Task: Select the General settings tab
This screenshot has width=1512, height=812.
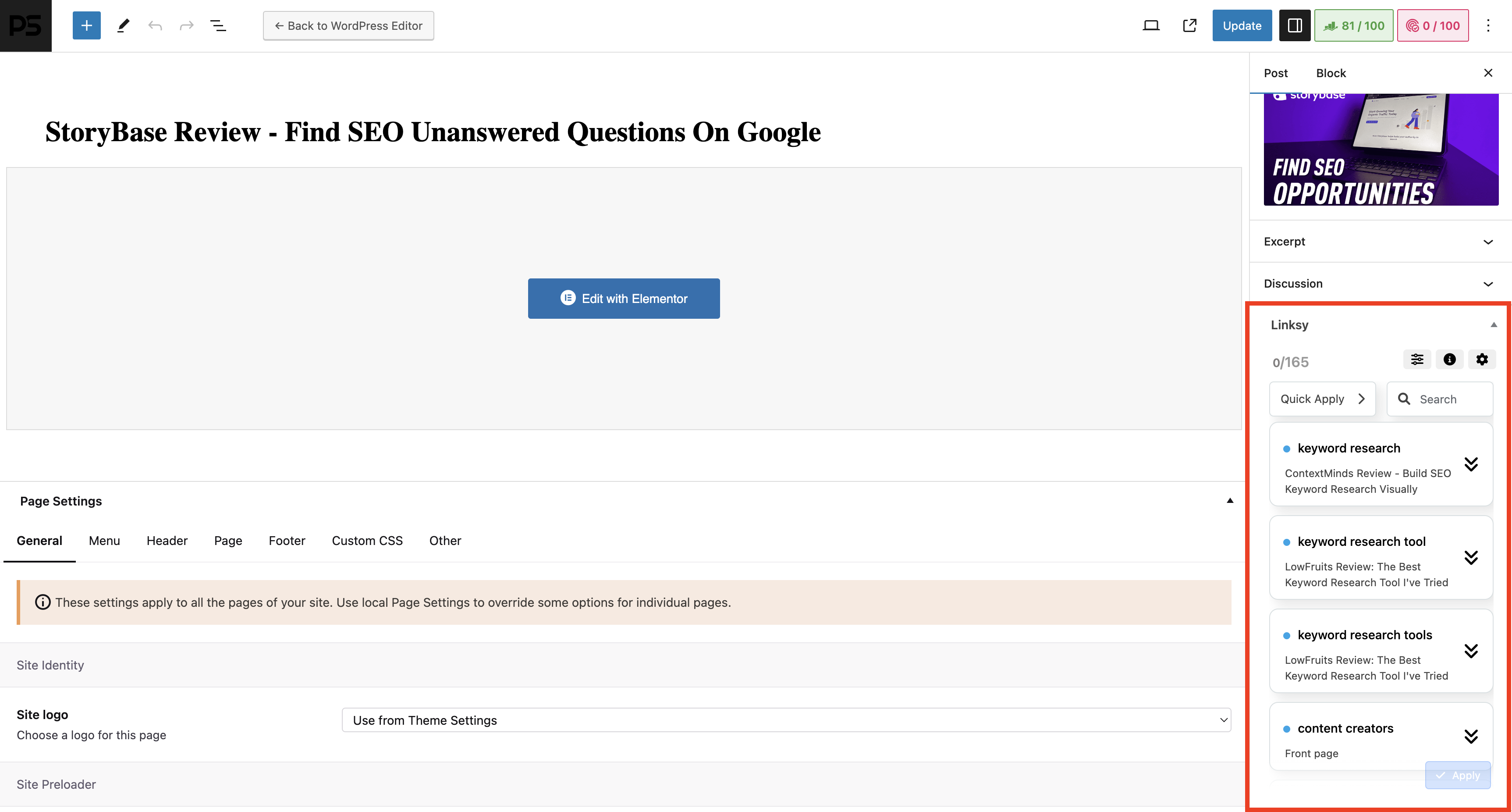Action: click(x=39, y=541)
